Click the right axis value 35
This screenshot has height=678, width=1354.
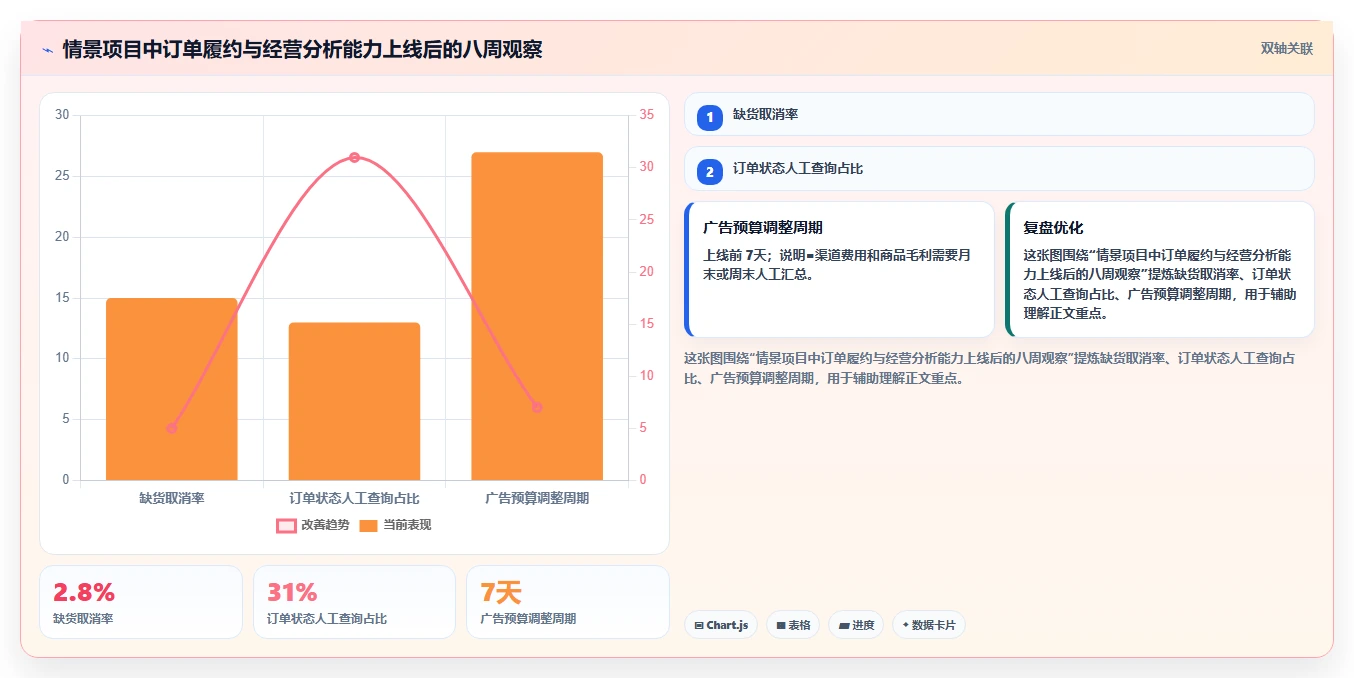click(646, 115)
